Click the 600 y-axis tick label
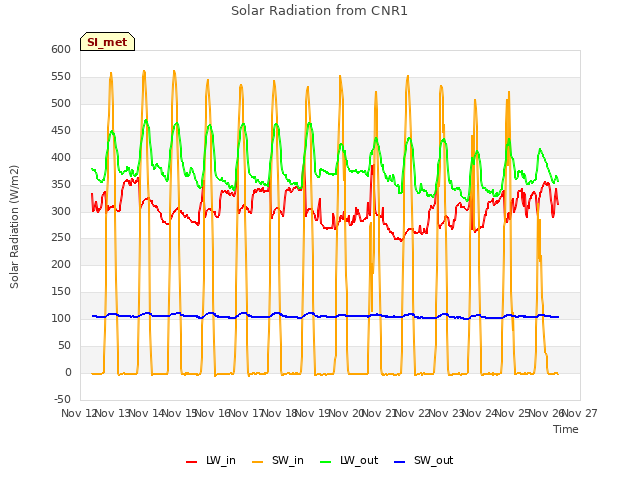640x480 pixels. point(61,49)
